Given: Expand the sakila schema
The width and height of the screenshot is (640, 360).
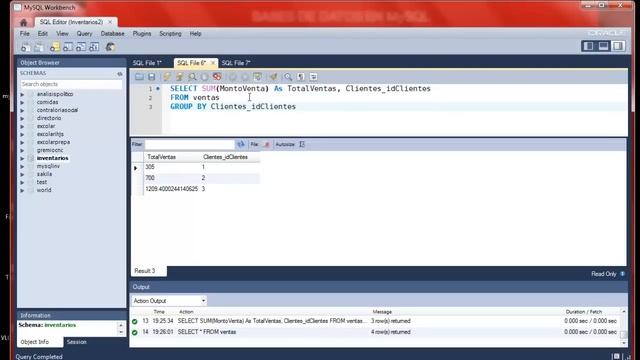Looking at the screenshot, I should click(x=22, y=174).
